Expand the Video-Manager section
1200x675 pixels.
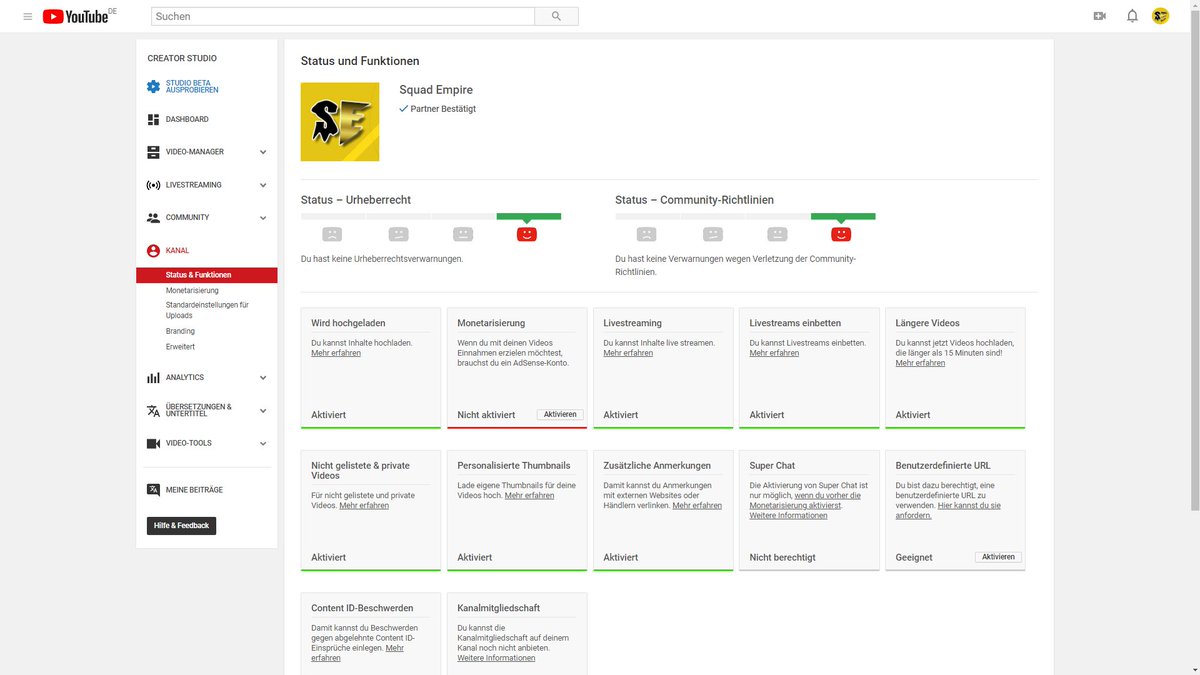[x=263, y=152]
